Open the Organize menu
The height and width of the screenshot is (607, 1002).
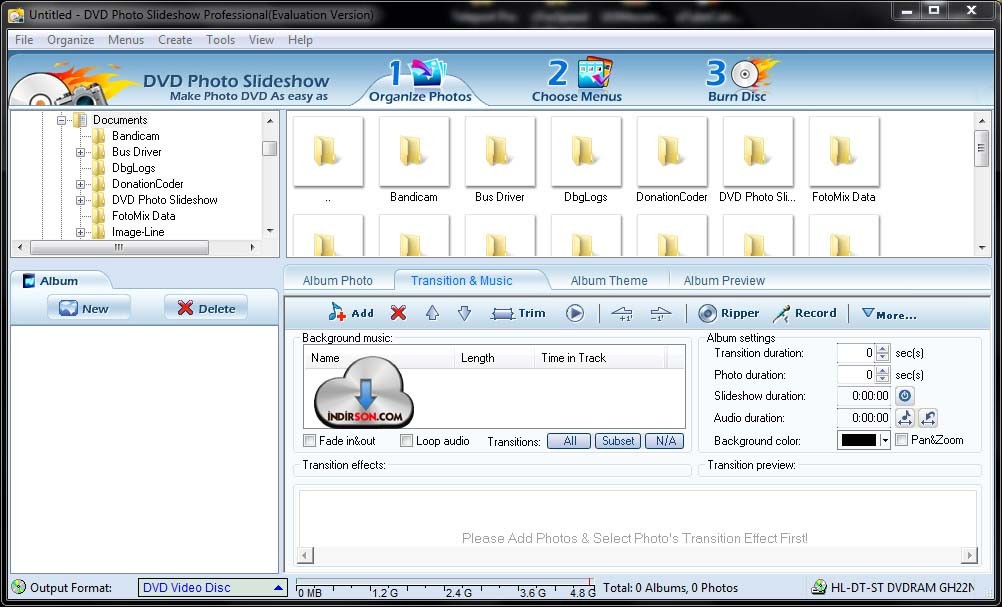click(70, 40)
